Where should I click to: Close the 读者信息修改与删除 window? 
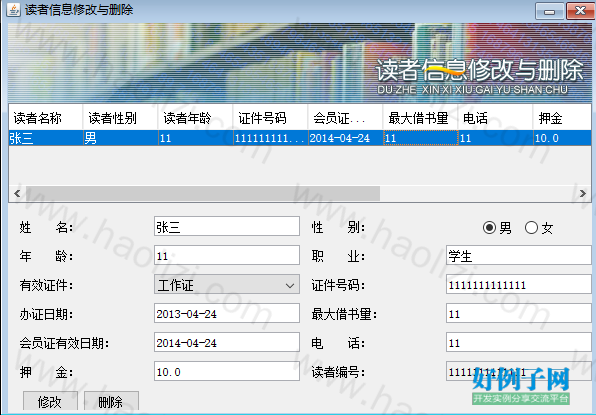point(580,11)
